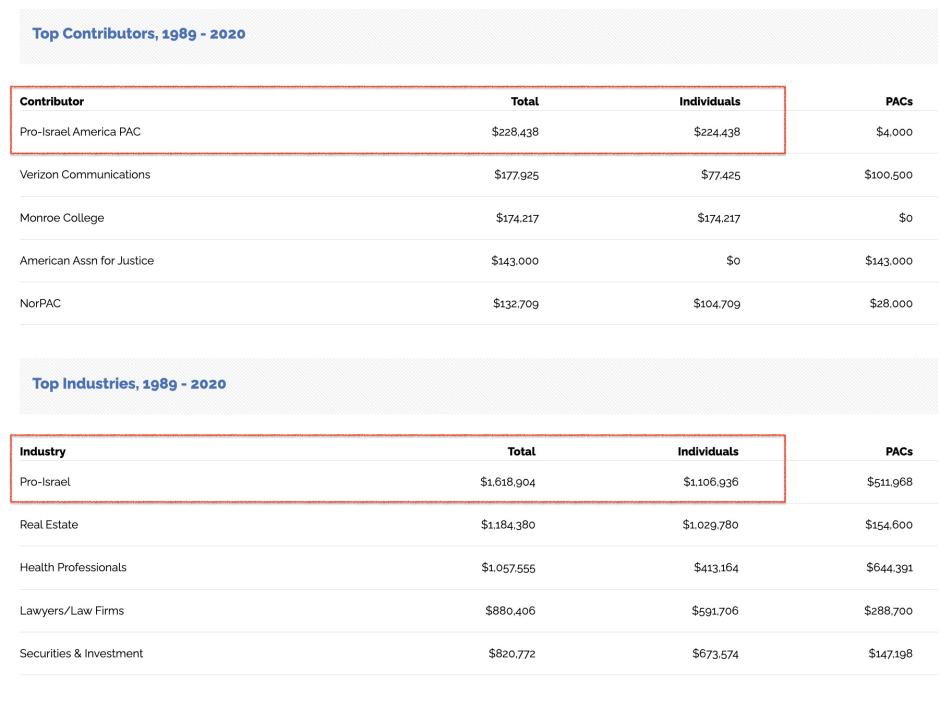Click the PACs header in contributors table
This screenshot has height=709, width=940.
tap(899, 101)
